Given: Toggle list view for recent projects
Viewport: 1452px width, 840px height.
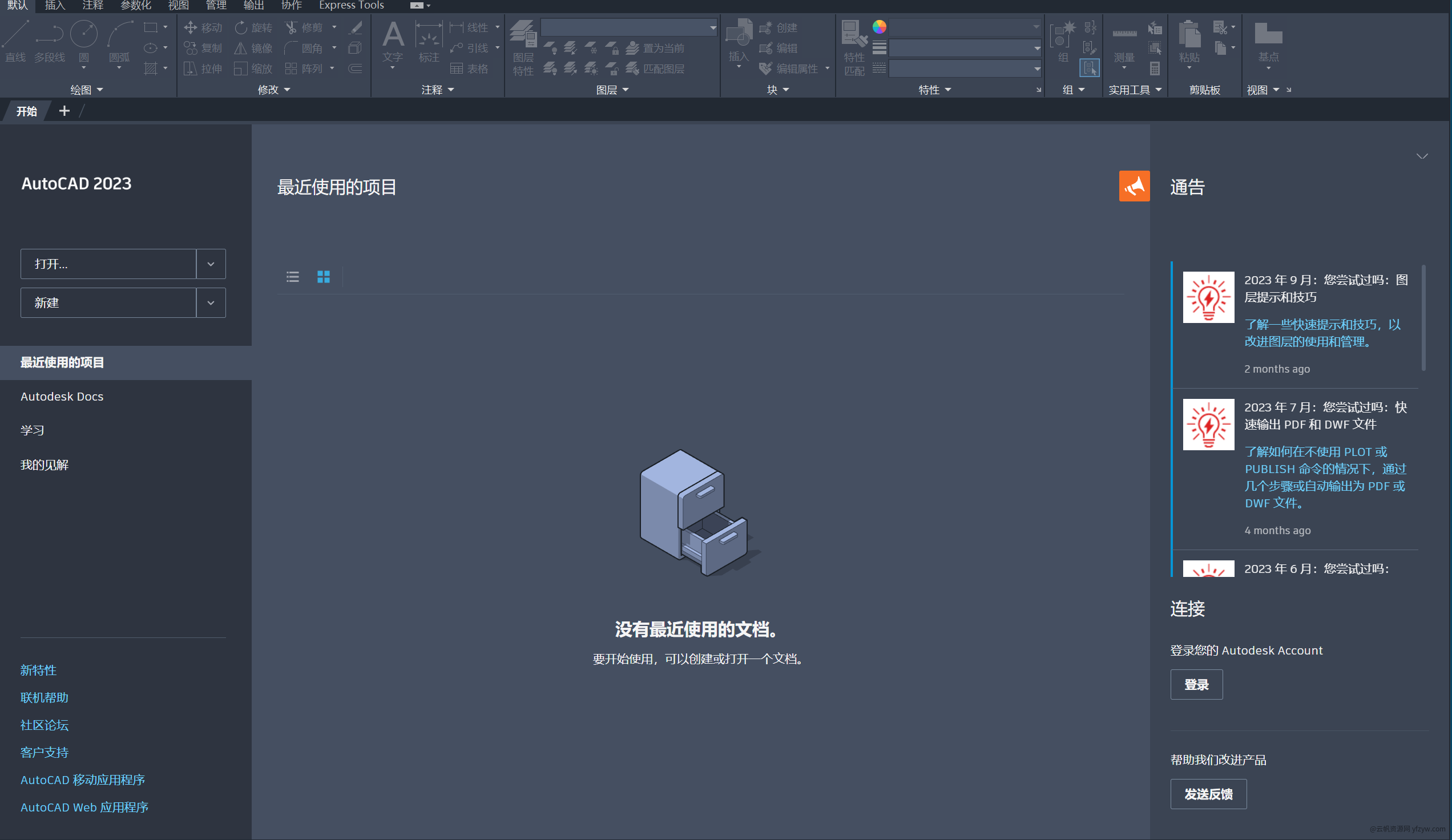Looking at the screenshot, I should tap(293, 276).
